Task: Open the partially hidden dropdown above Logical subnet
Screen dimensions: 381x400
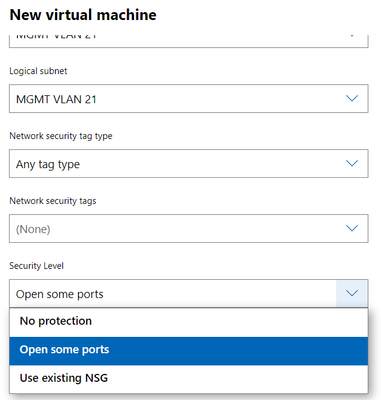Action: (189, 41)
